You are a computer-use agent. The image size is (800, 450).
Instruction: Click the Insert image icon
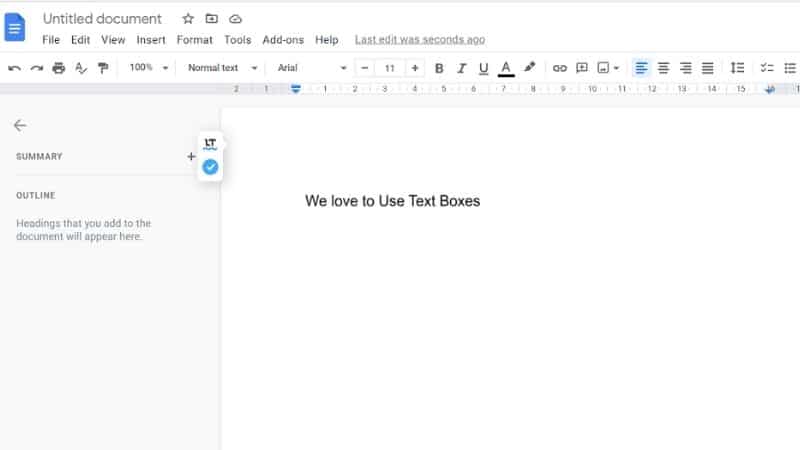pyautogui.click(x=603, y=68)
